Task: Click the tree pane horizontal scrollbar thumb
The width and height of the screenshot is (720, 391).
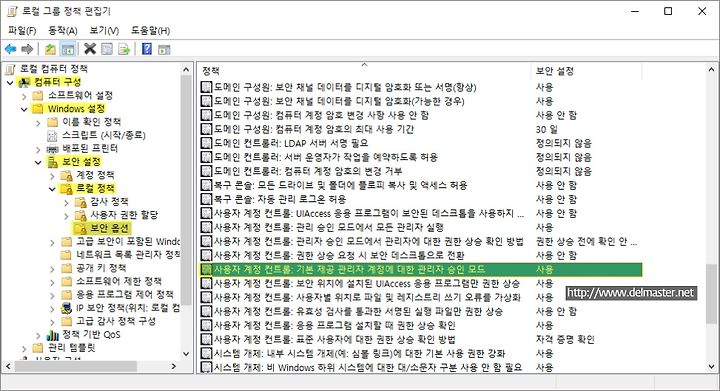Action: 76,366
